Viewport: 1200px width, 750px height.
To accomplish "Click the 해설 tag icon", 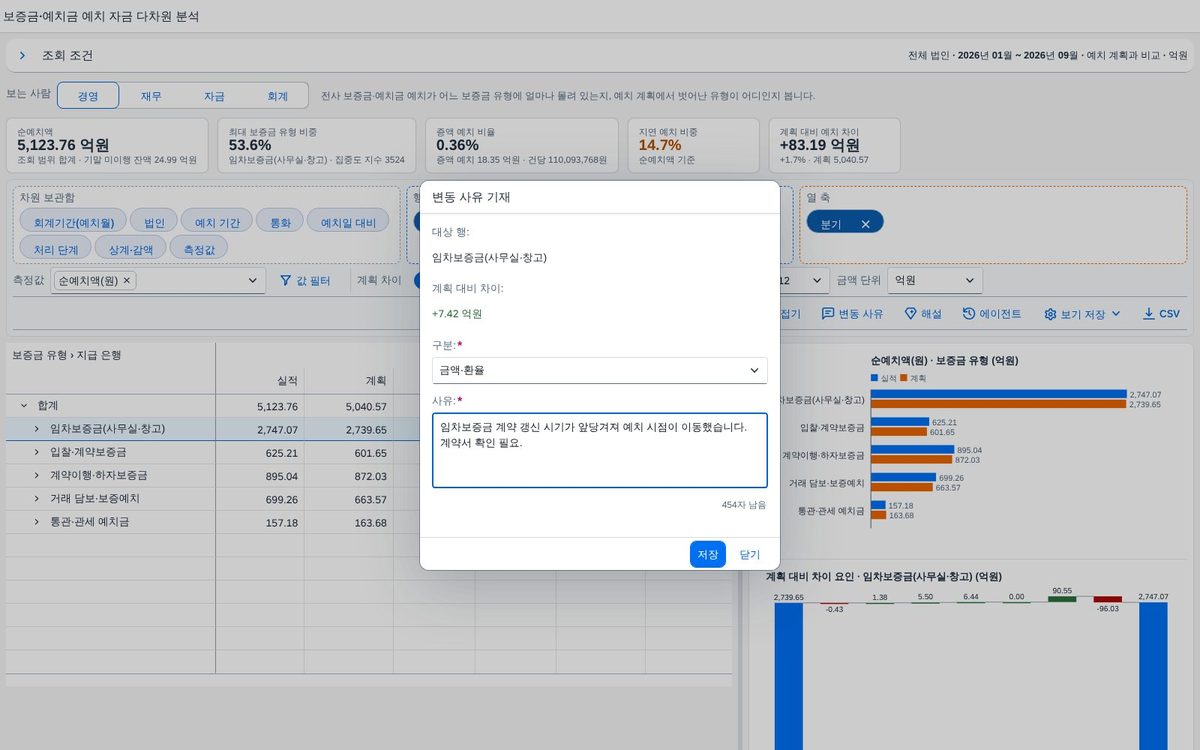I will tap(910, 314).
